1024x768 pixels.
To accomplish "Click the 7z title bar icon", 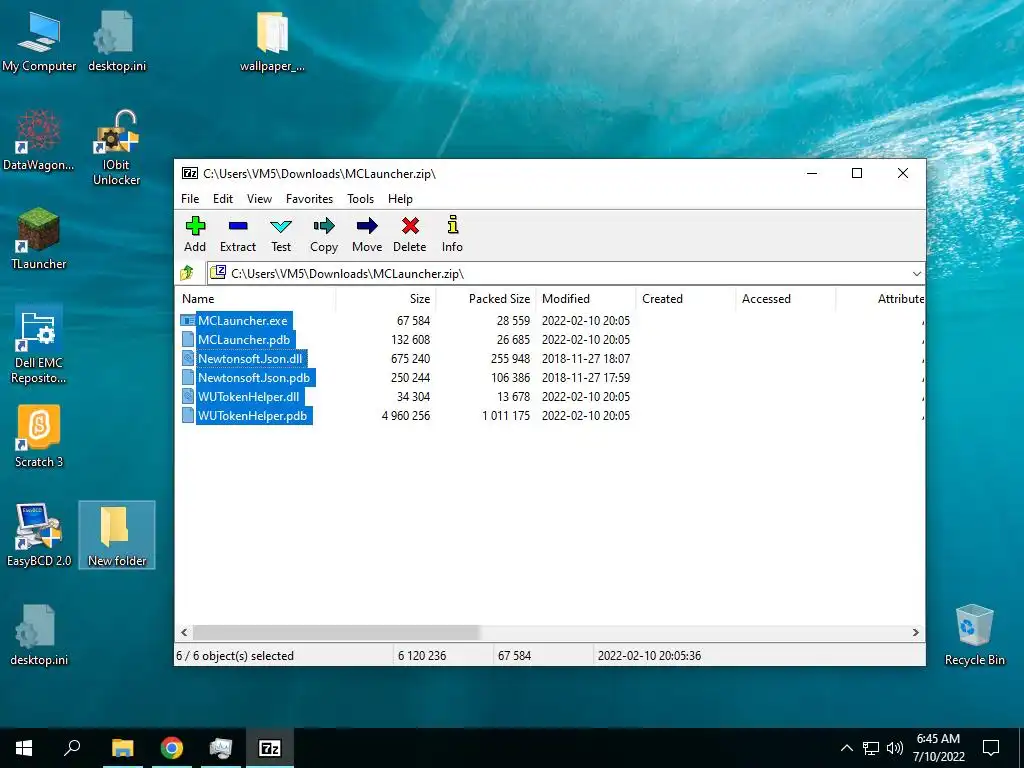I will tap(190, 173).
